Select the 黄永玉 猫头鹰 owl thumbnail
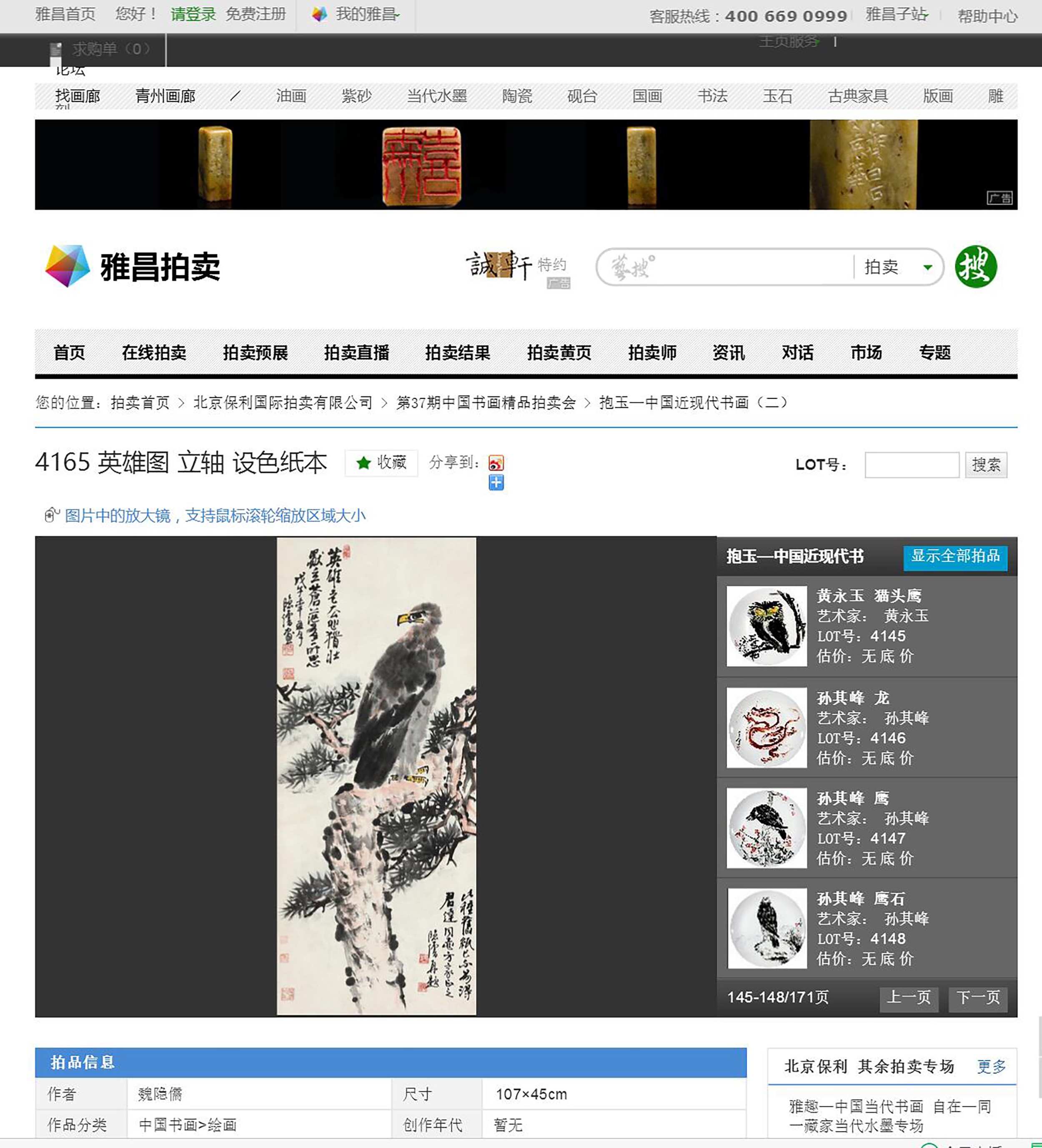This screenshot has width=1042, height=1148. click(766, 626)
